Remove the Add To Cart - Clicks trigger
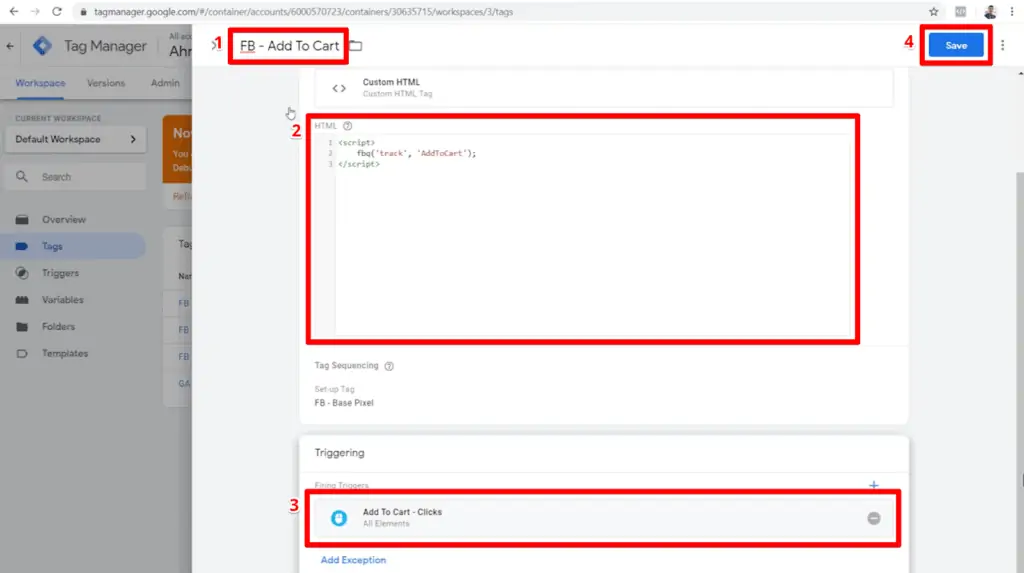 (x=874, y=518)
